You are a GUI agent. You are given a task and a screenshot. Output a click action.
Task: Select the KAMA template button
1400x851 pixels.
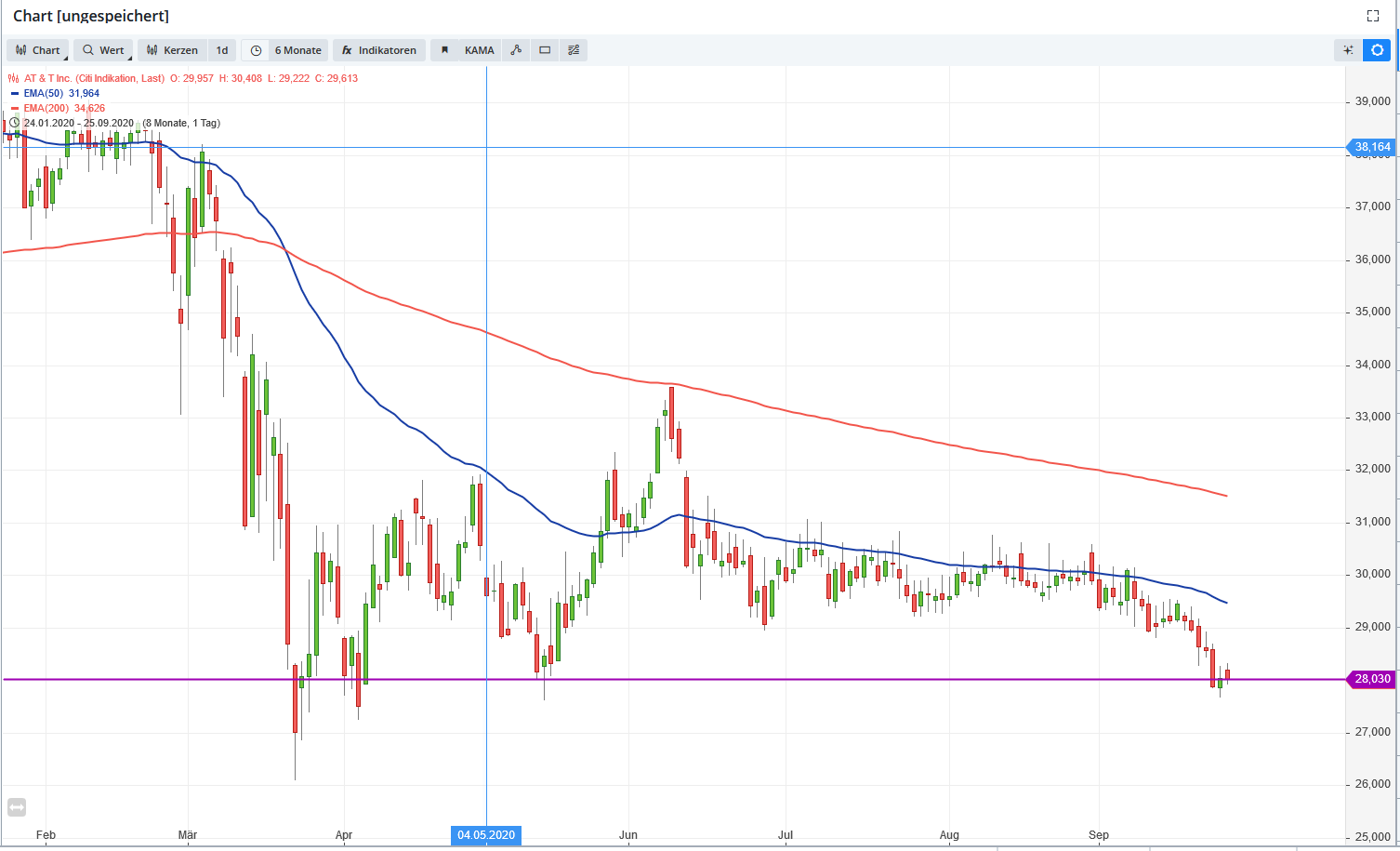(480, 50)
